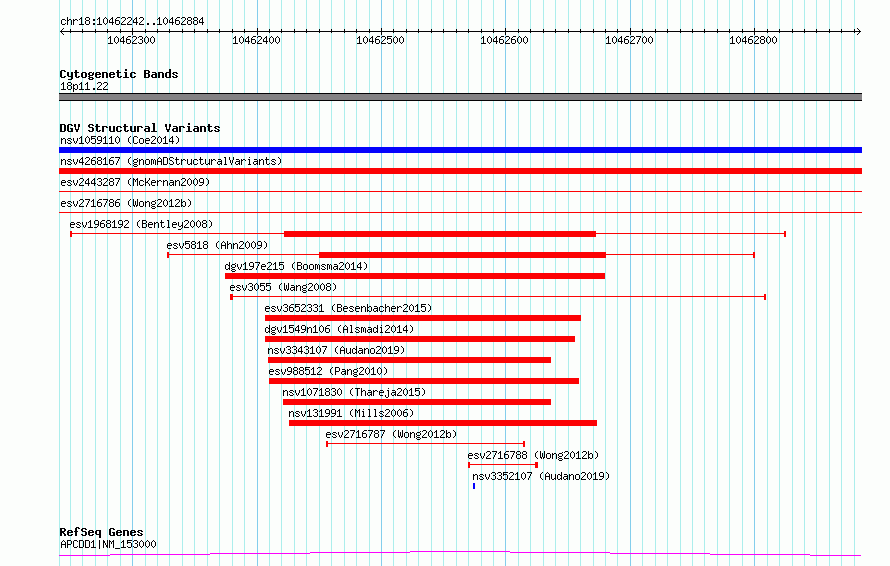This screenshot has width=890, height=566.
Task: Click the nsv1071830 (Thareja2015) red bar
Action: tap(417, 402)
